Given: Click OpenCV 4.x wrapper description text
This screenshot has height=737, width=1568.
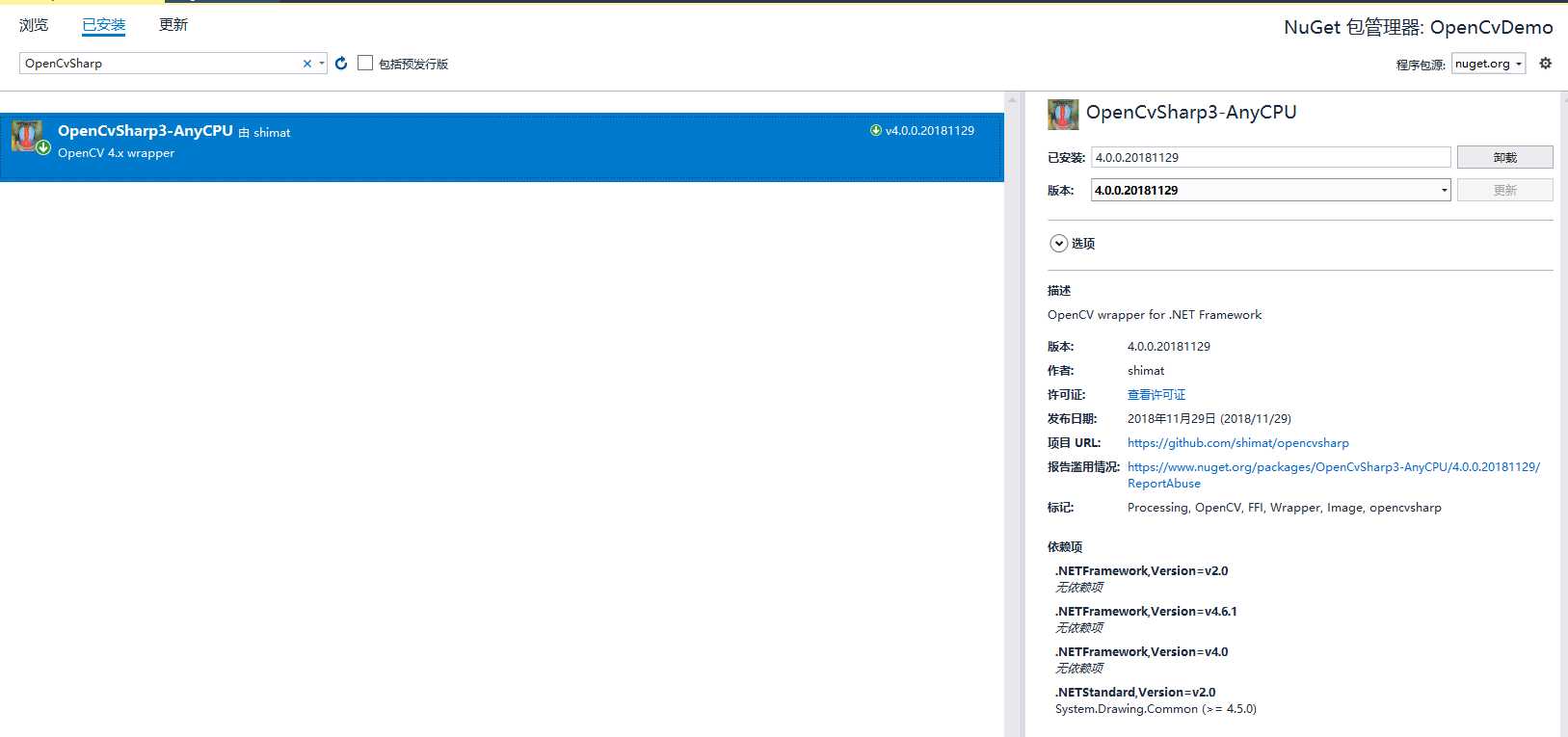Looking at the screenshot, I should [x=117, y=153].
